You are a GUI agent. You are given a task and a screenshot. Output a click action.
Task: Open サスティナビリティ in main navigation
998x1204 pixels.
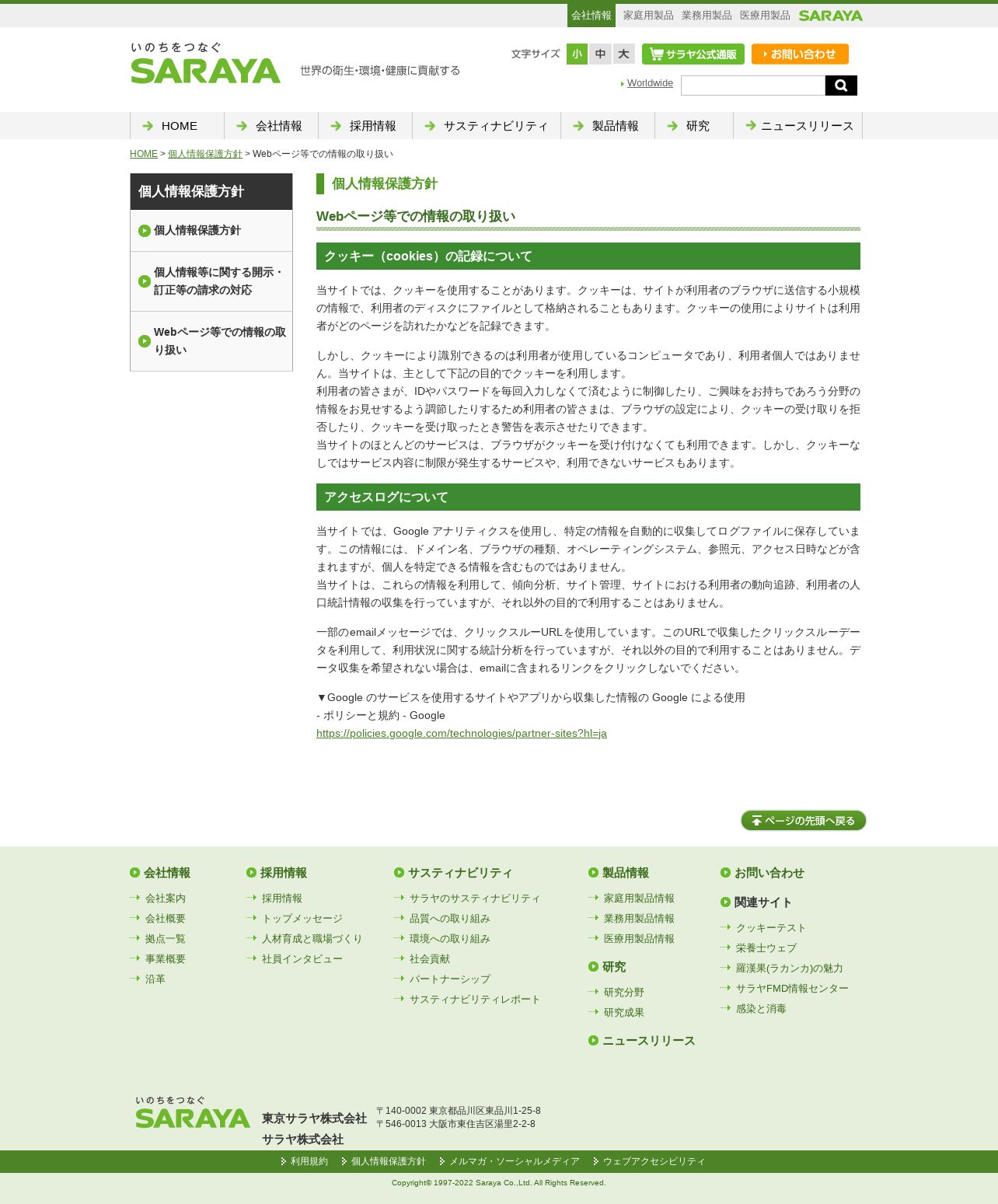[487, 126]
